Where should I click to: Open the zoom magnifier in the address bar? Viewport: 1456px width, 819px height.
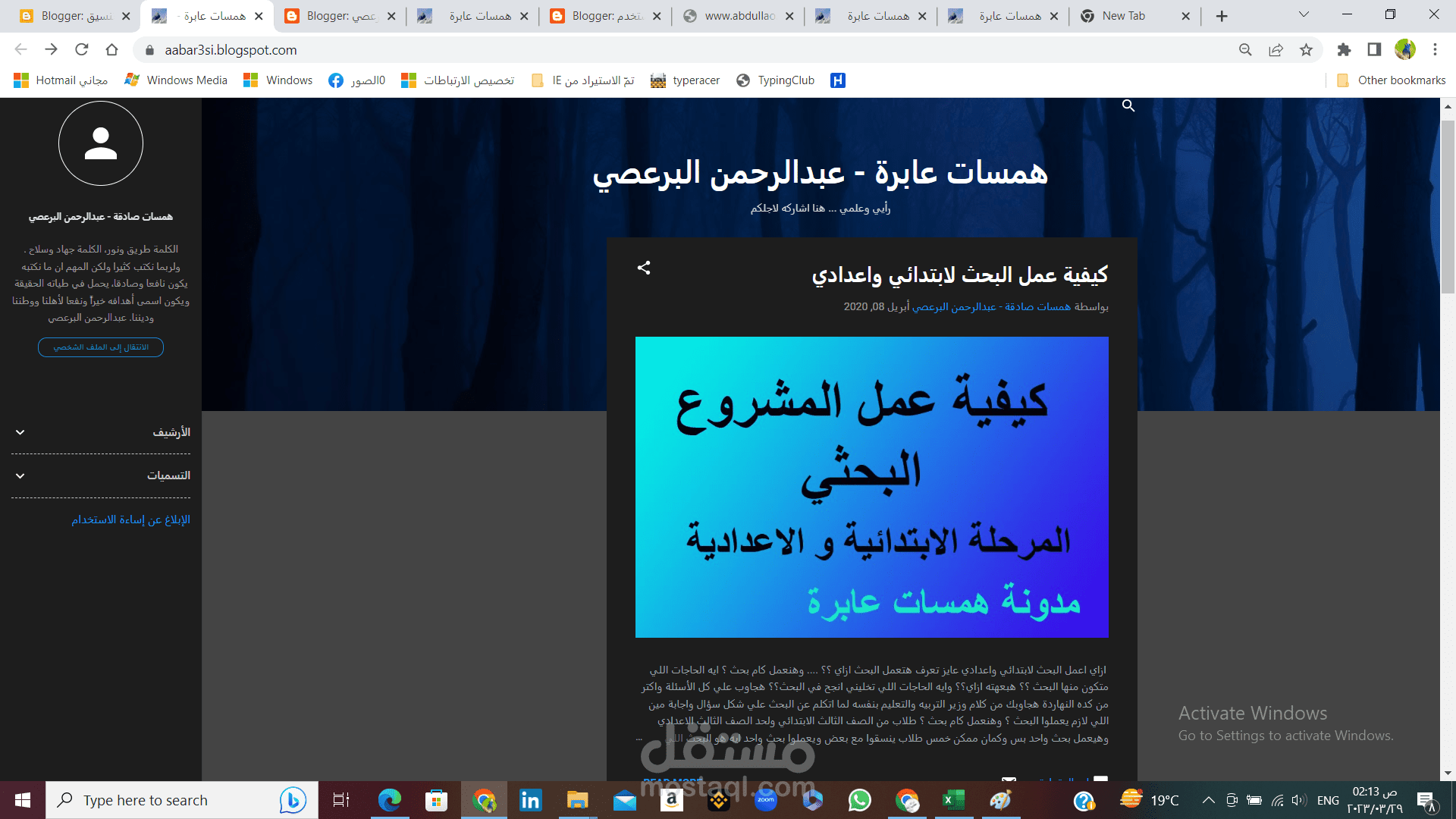click(1245, 50)
